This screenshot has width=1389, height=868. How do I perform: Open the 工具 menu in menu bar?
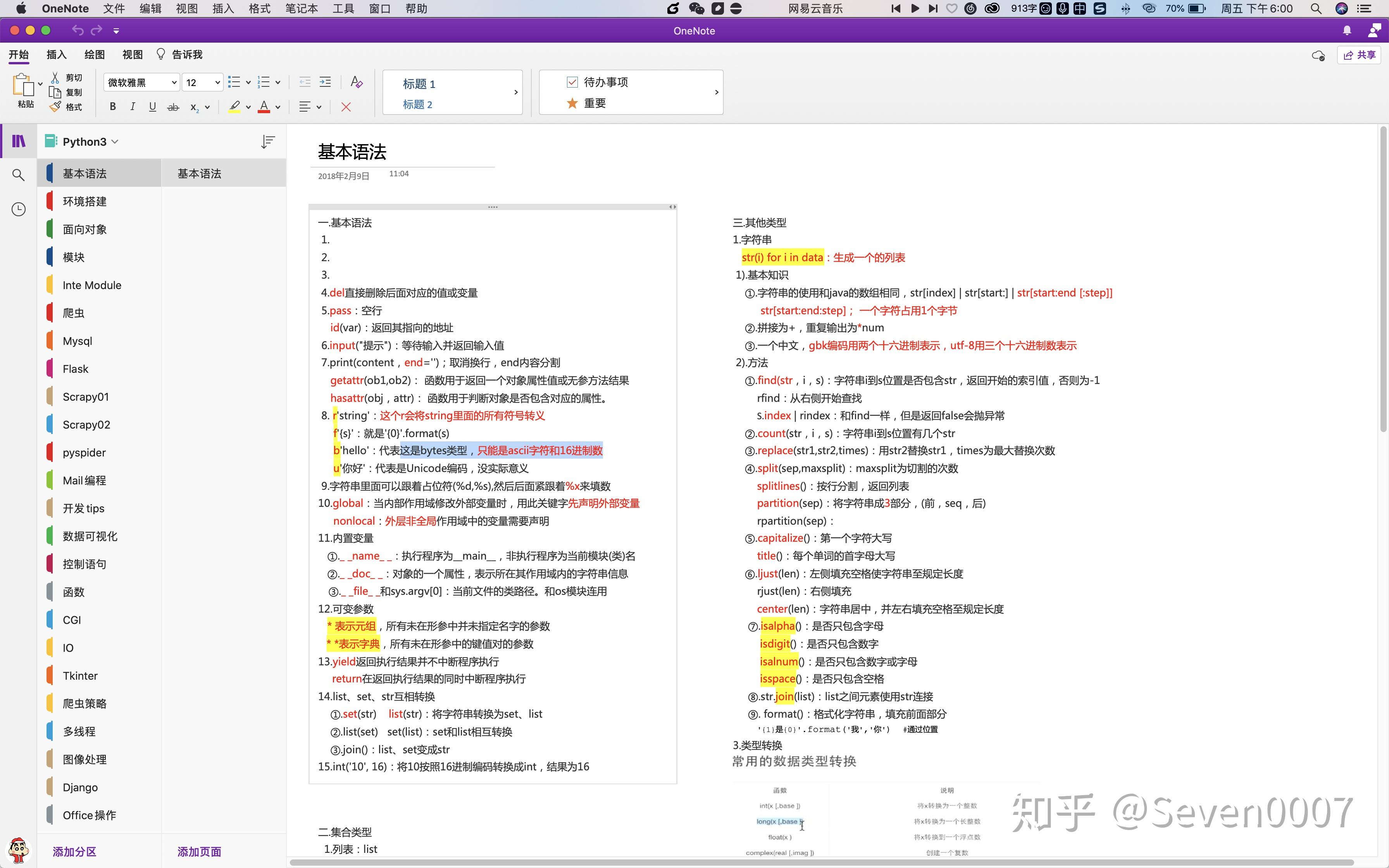(343, 9)
